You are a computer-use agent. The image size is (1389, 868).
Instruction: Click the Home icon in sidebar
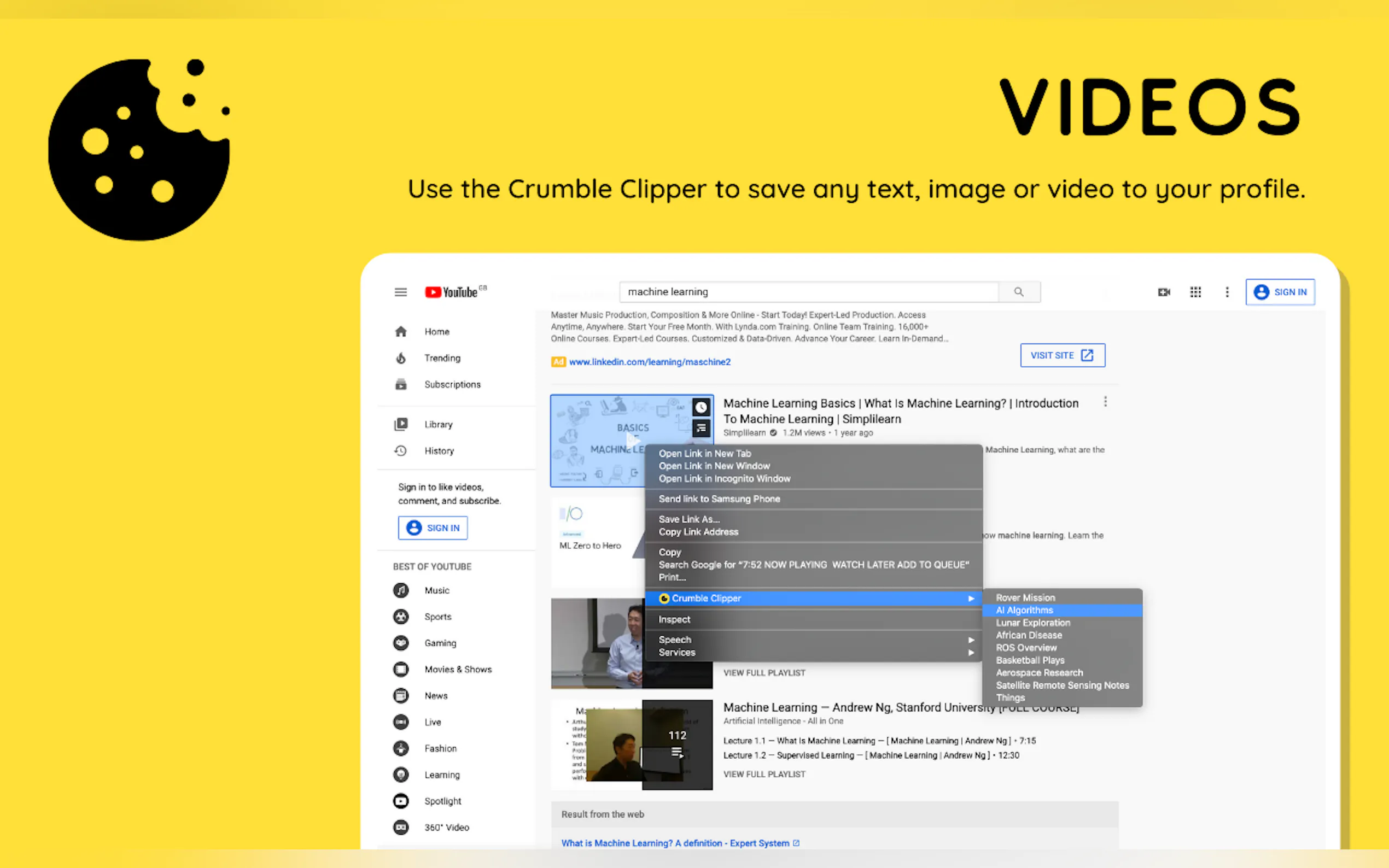[401, 331]
